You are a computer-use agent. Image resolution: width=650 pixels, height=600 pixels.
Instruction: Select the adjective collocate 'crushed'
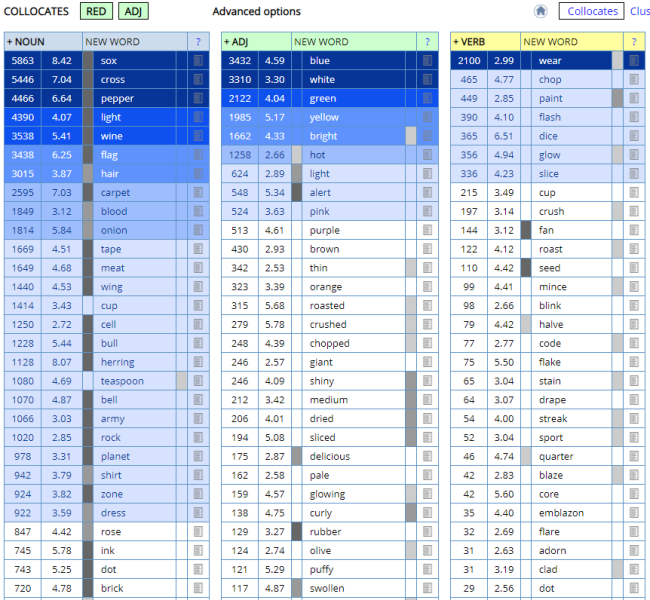click(328, 324)
